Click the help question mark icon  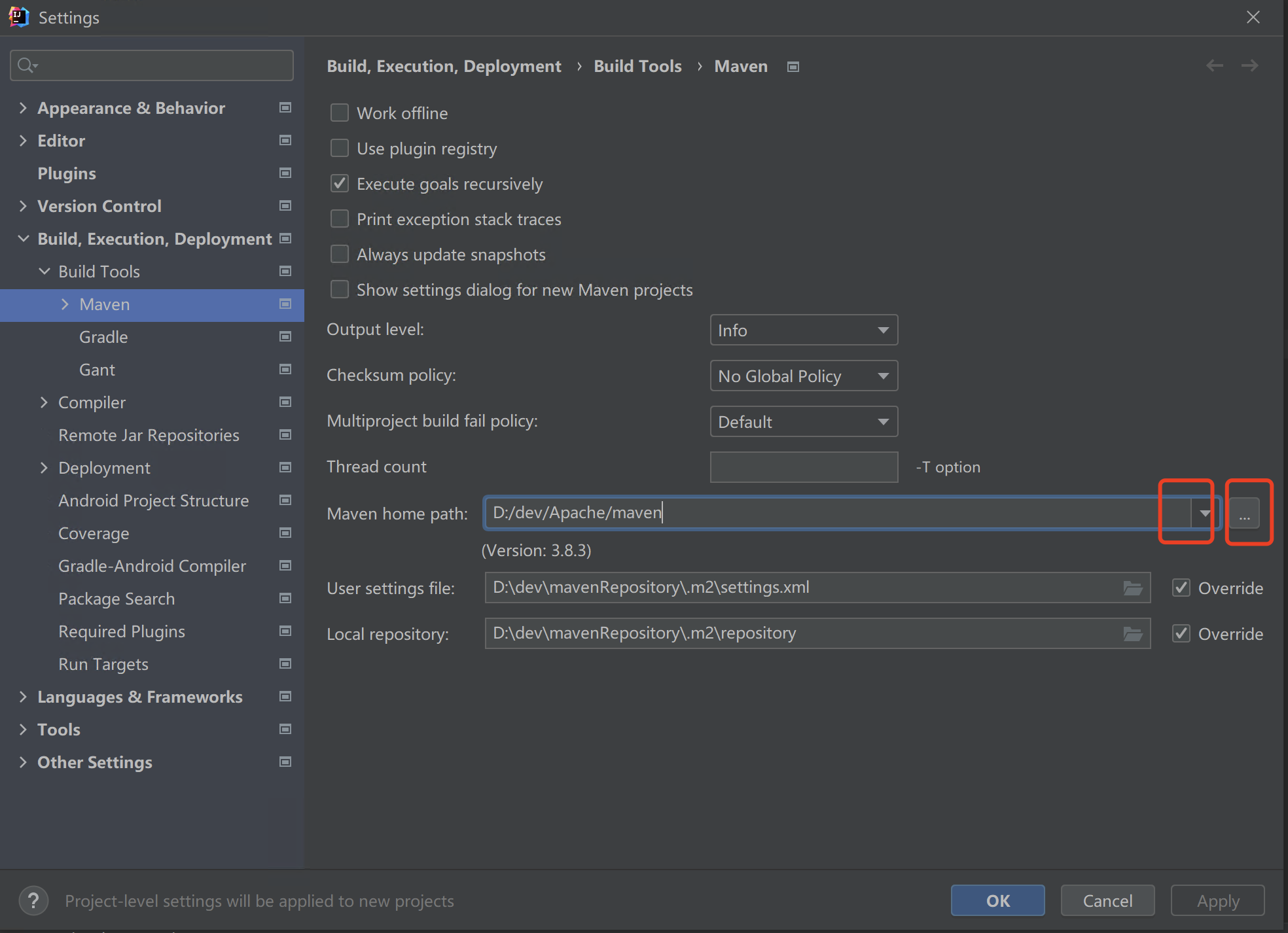coord(33,901)
